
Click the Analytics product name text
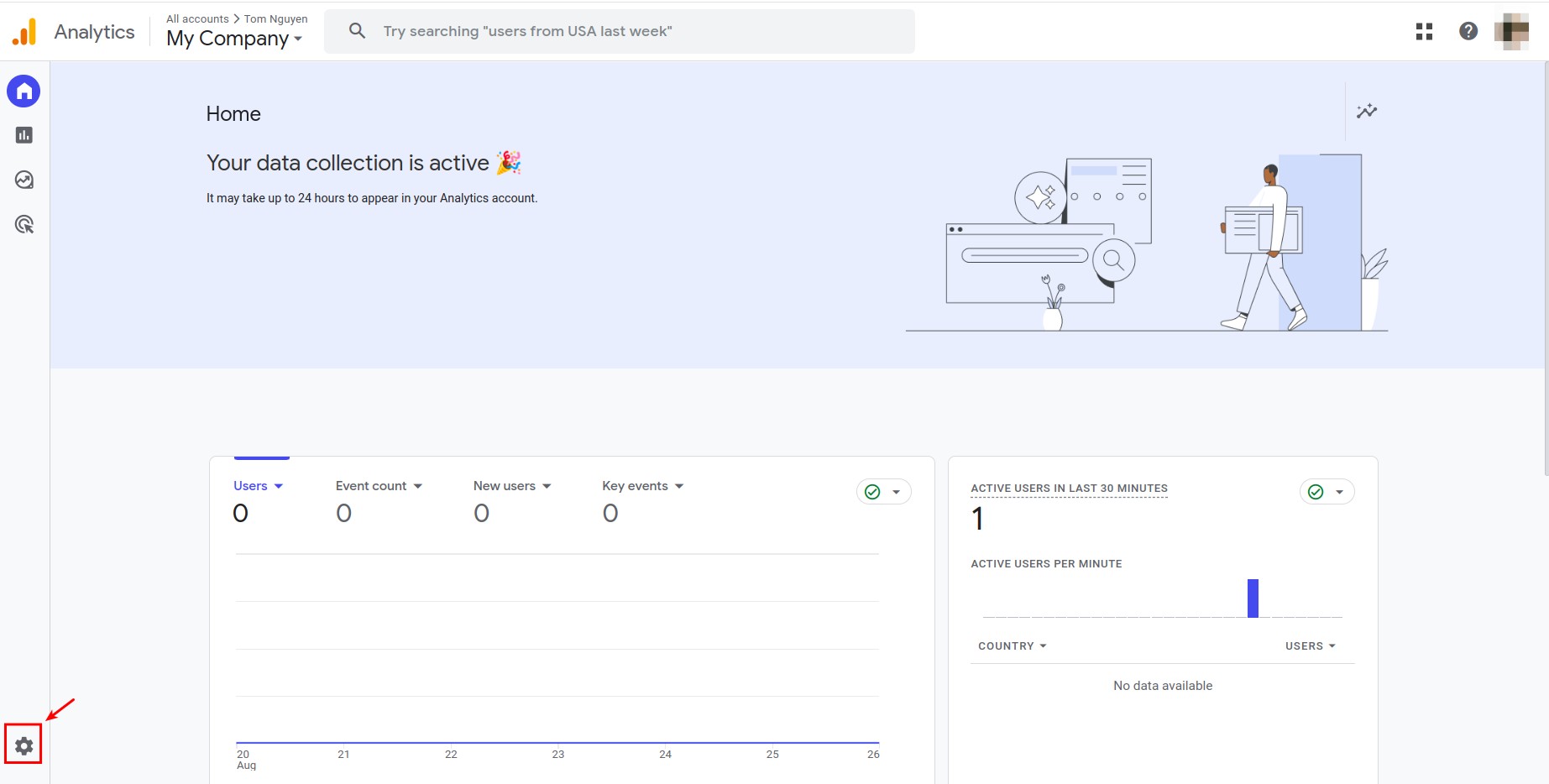click(x=94, y=32)
